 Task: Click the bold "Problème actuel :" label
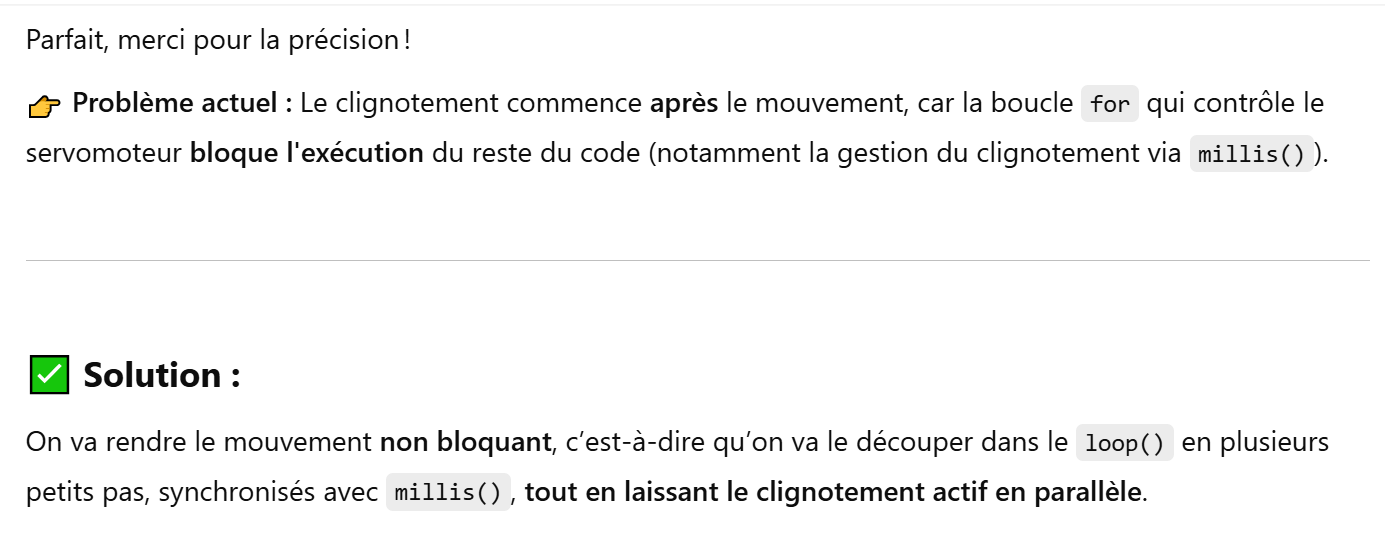182,104
